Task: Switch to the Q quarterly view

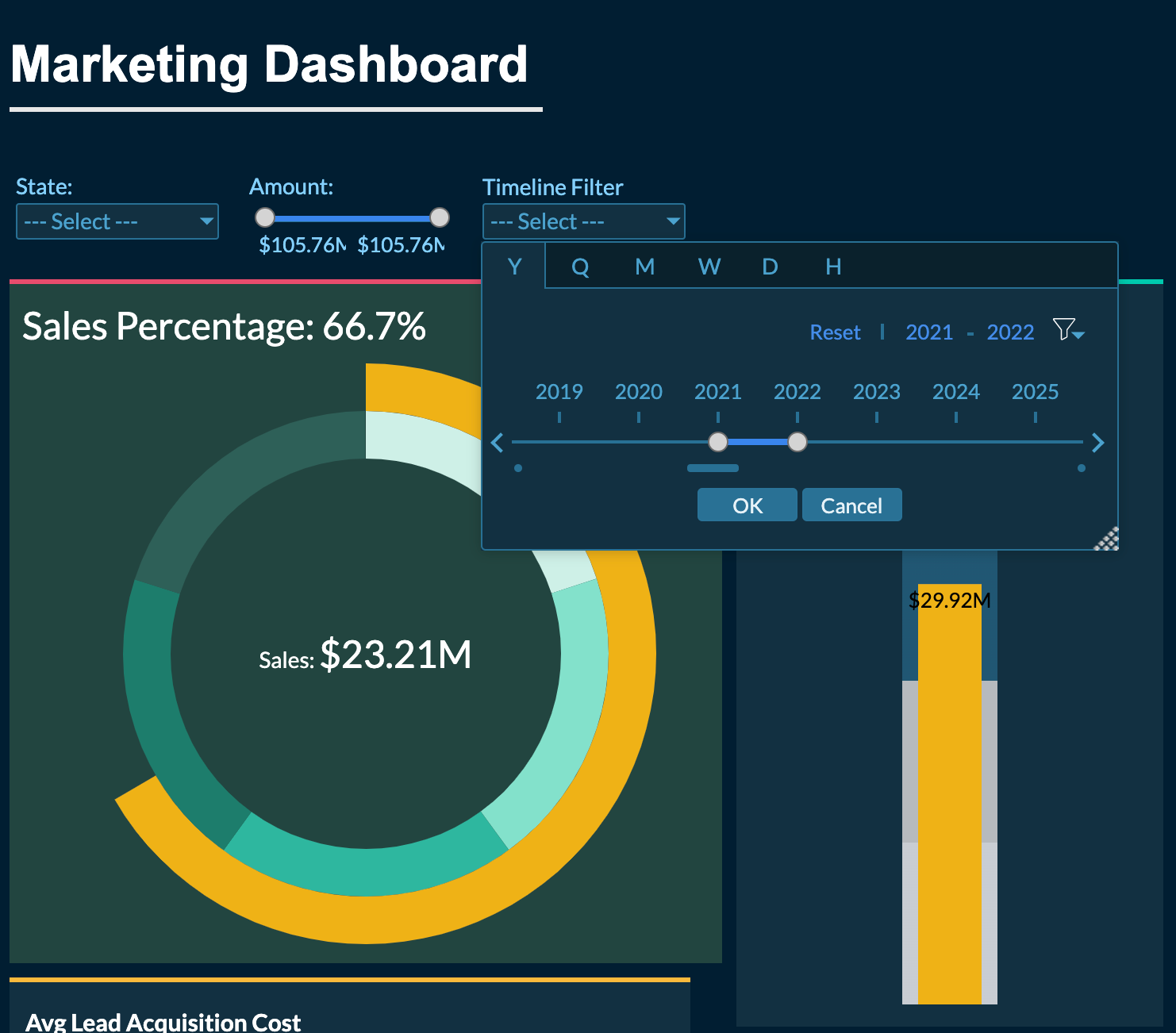Action: click(580, 267)
